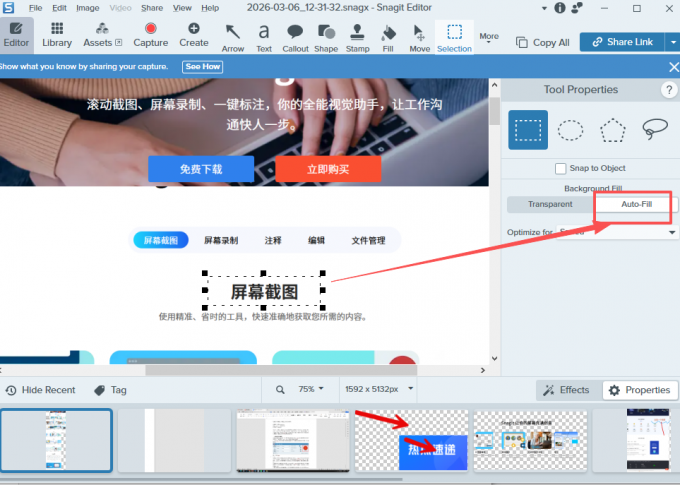Select the Arrow tool
The width and height of the screenshot is (680, 485).
[x=233, y=38]
